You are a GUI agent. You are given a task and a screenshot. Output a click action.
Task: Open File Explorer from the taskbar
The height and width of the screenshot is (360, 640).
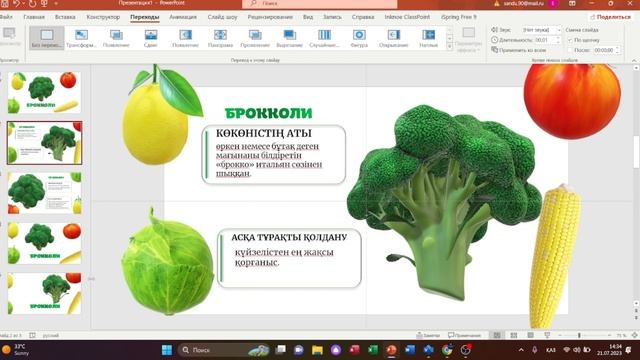point(317,350)
